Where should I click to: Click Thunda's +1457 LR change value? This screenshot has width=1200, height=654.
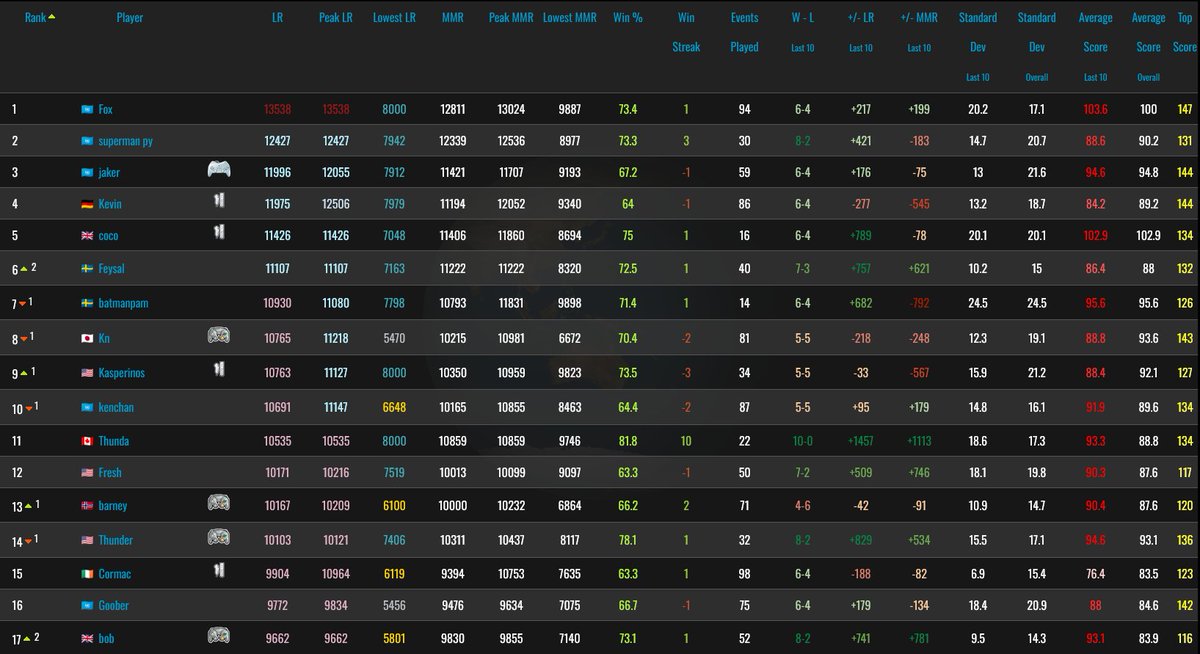coord(860,441)
